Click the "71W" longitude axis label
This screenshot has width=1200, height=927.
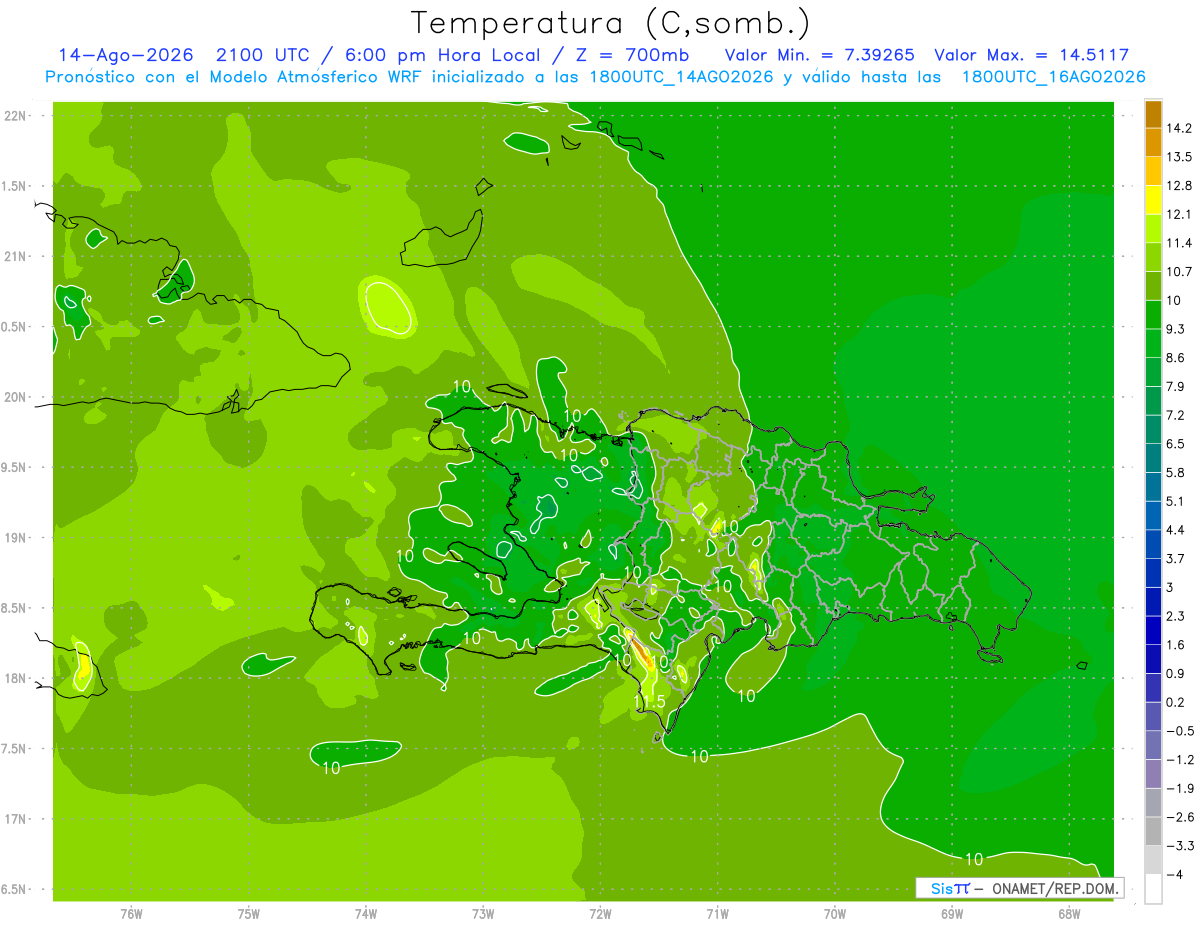tap(717, 914)
